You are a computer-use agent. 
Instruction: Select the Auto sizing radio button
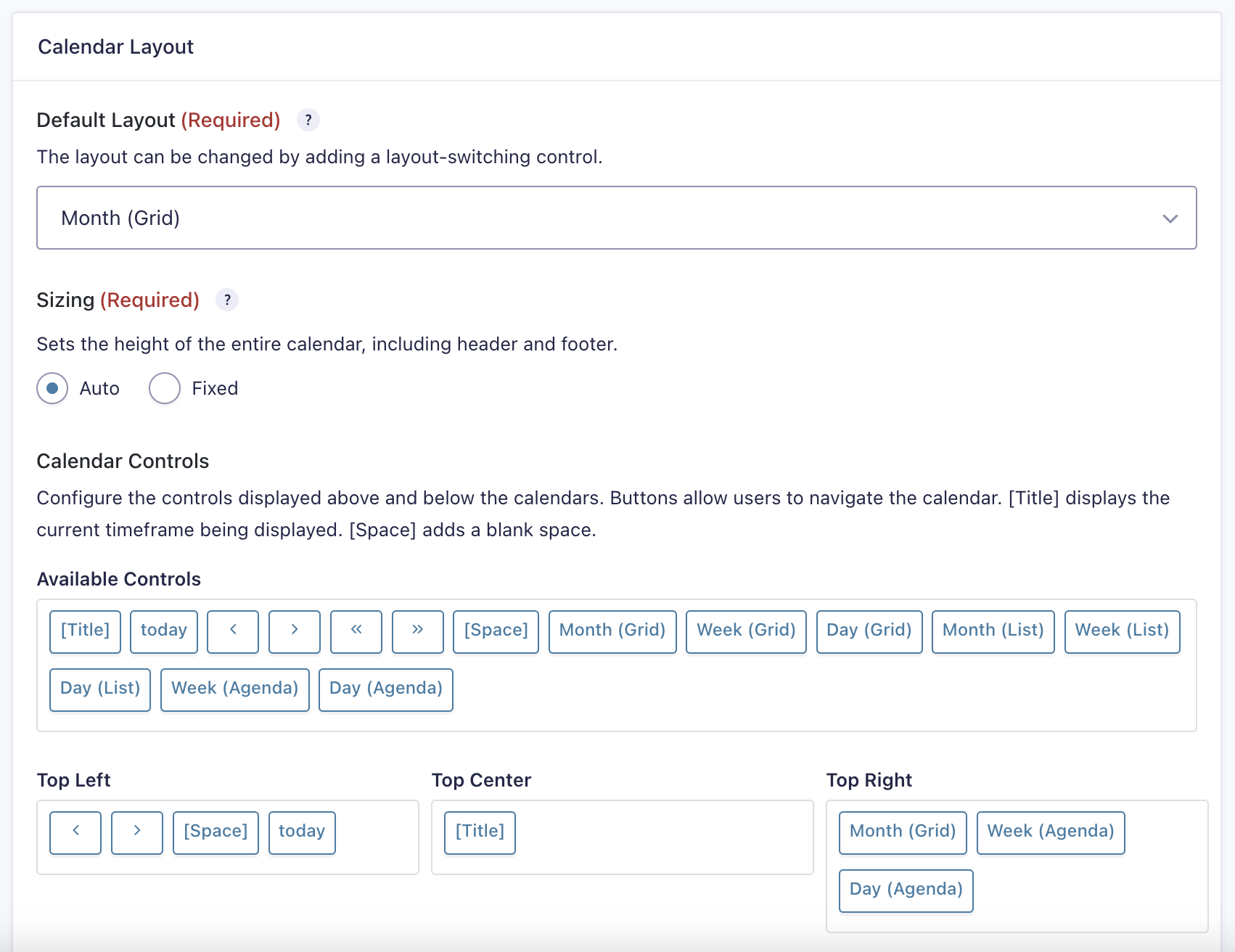point(52,388)
